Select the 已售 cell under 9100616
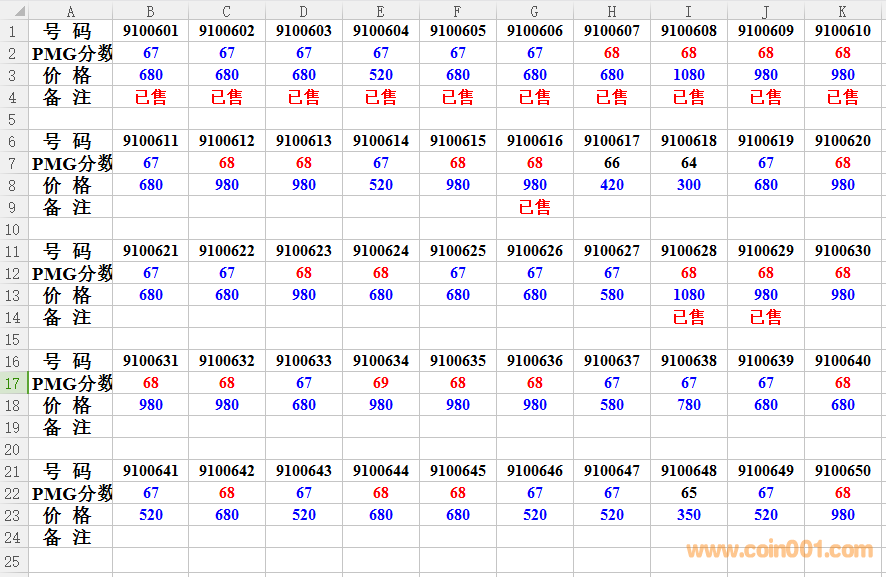 click(535, 207)
